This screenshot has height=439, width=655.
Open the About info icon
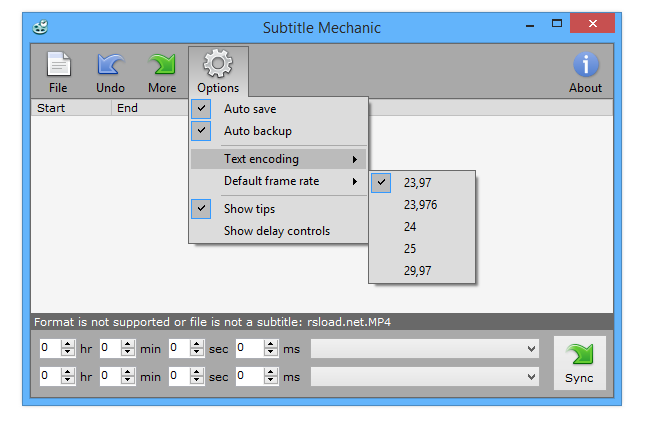(x=585, y=66)
